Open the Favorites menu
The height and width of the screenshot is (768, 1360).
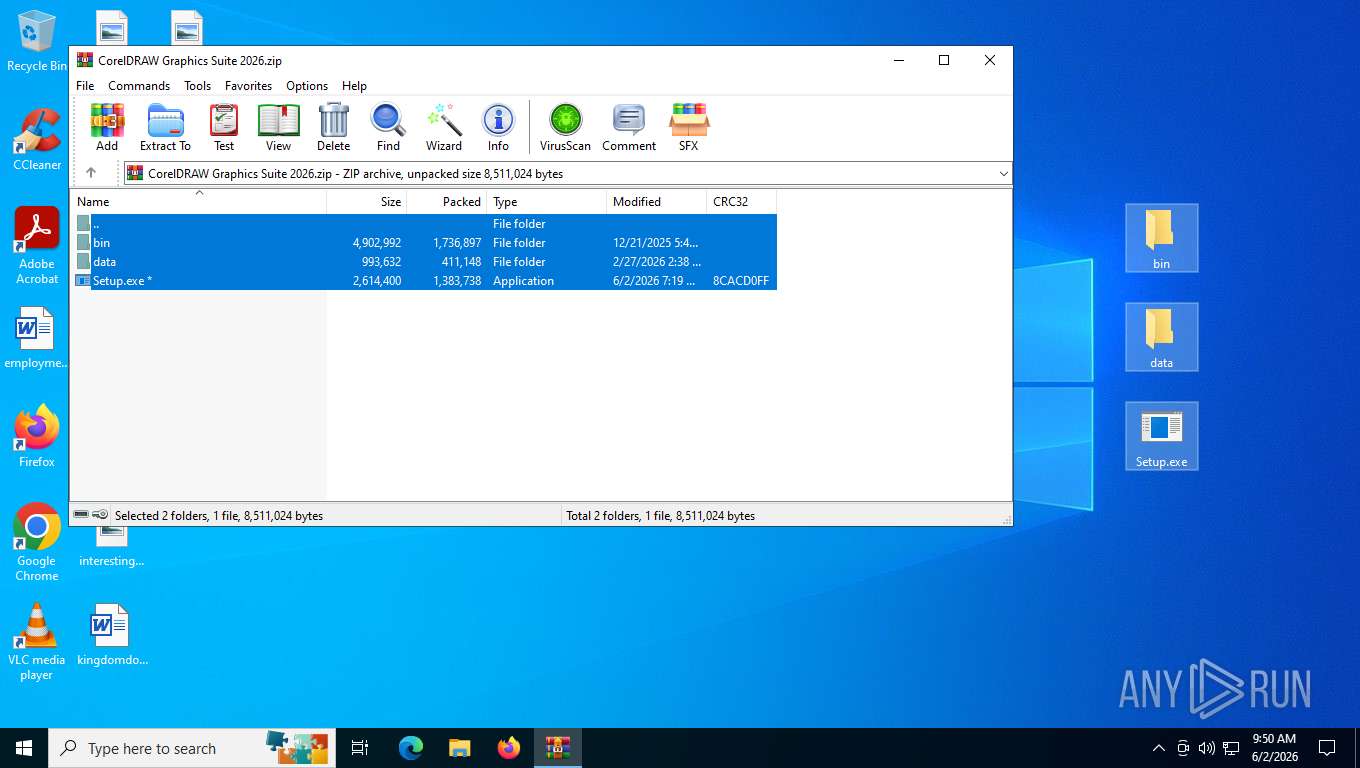248,86
